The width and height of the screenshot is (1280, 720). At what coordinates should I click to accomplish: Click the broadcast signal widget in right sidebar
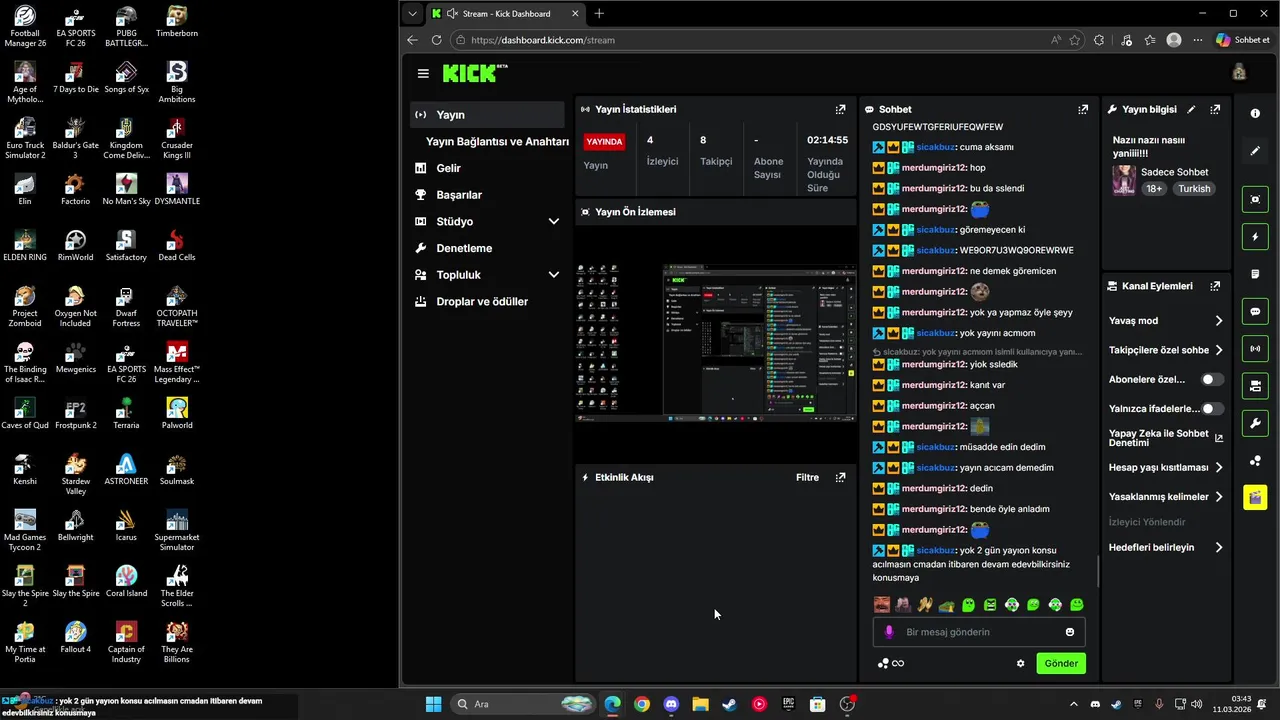point(1255,348)
